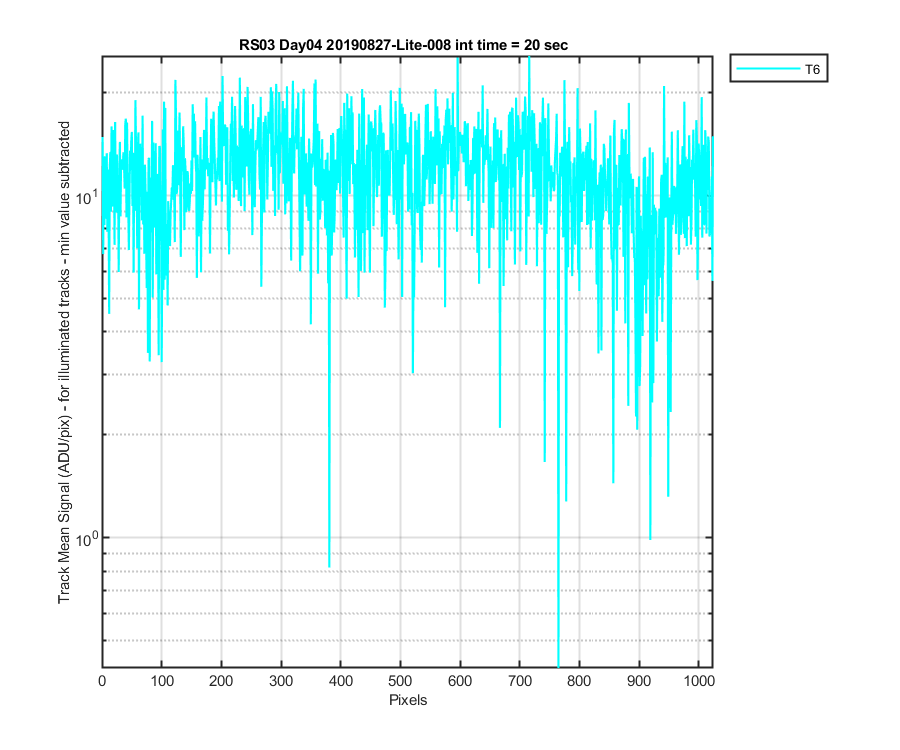The width and height of the screenshot is (900, 750).
Task: Click the 10^0 y-axis tick label
Action: pos(87,538)
